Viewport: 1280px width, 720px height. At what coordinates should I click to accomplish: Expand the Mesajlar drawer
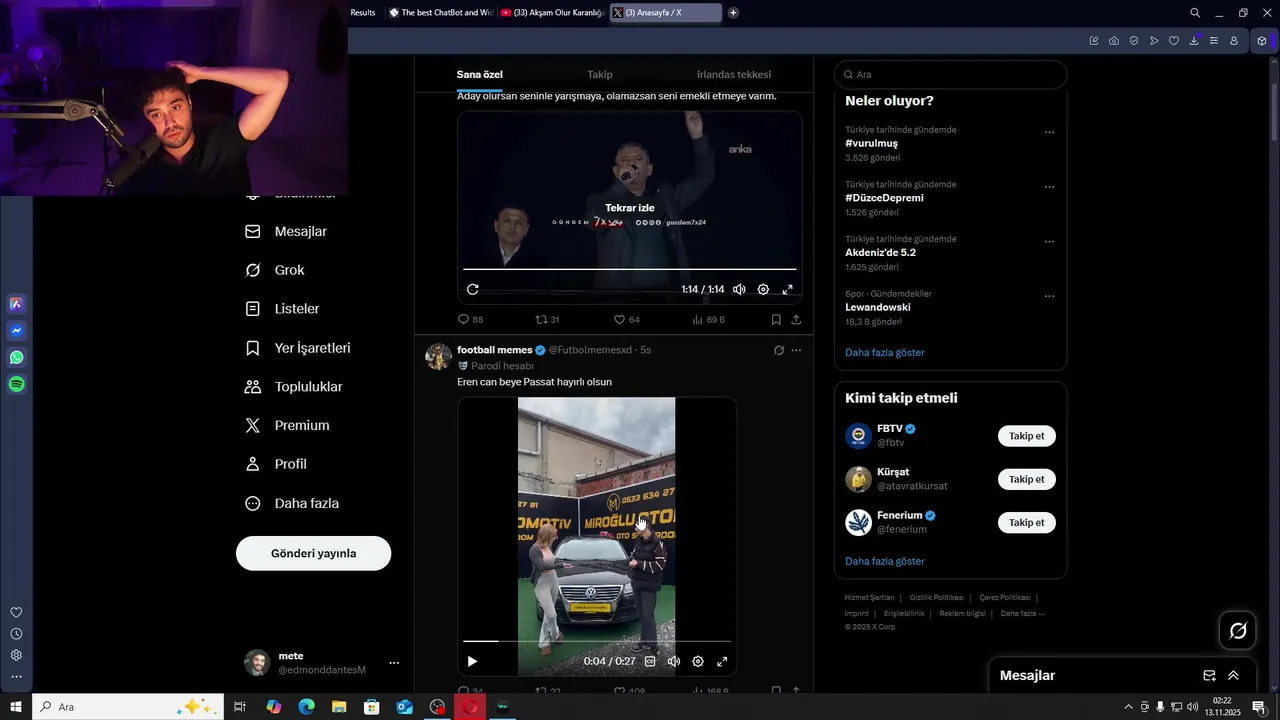(1233, 675)
